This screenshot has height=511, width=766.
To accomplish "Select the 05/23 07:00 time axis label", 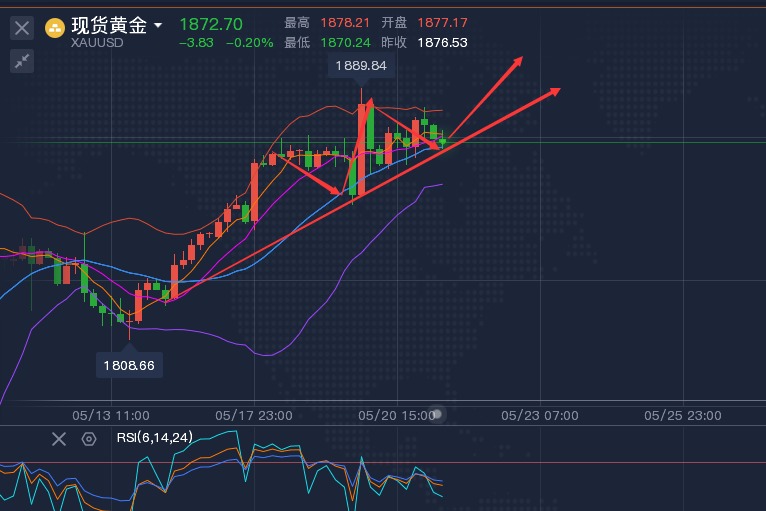I will coord(540,415).
